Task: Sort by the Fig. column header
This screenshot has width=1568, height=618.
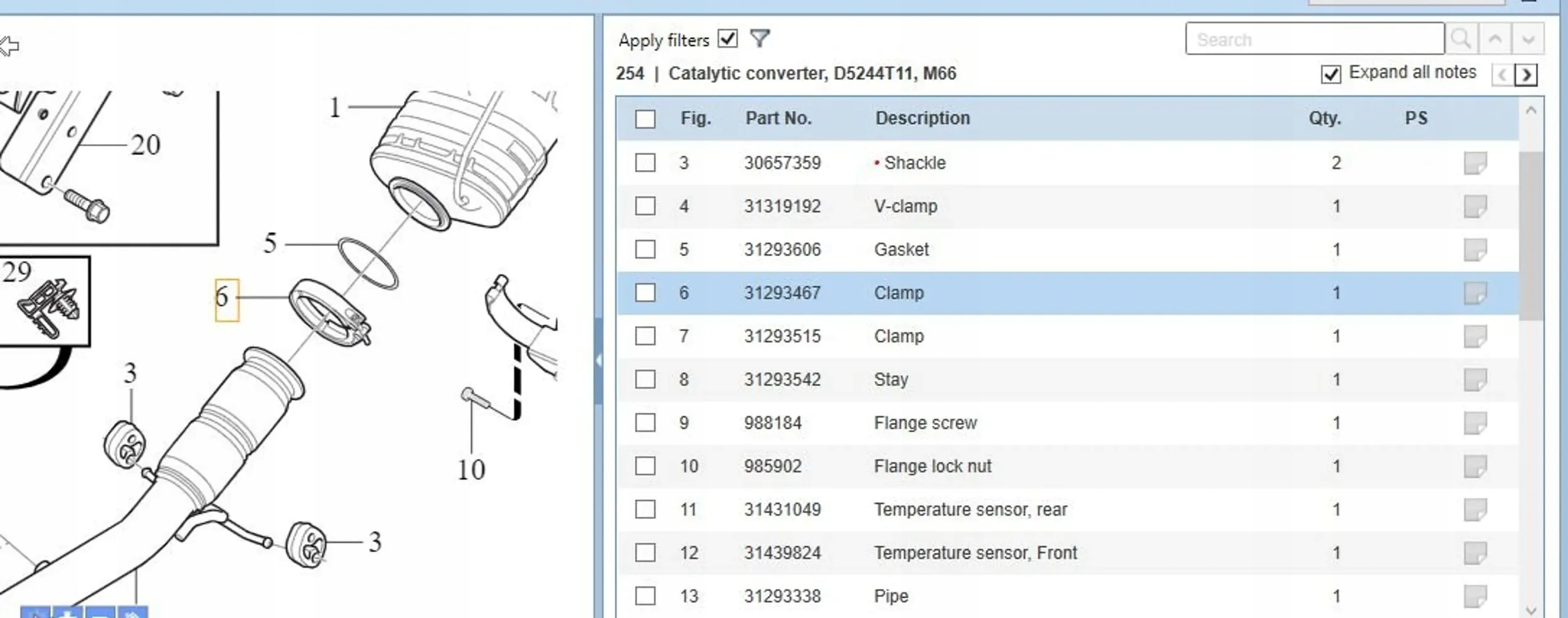Action: [696, 119]
